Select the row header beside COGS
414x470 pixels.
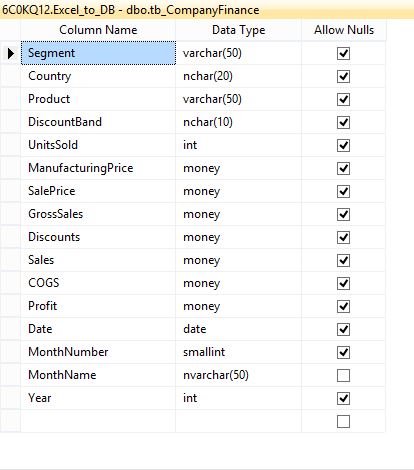pyautogui.click(x=10, y=283)
